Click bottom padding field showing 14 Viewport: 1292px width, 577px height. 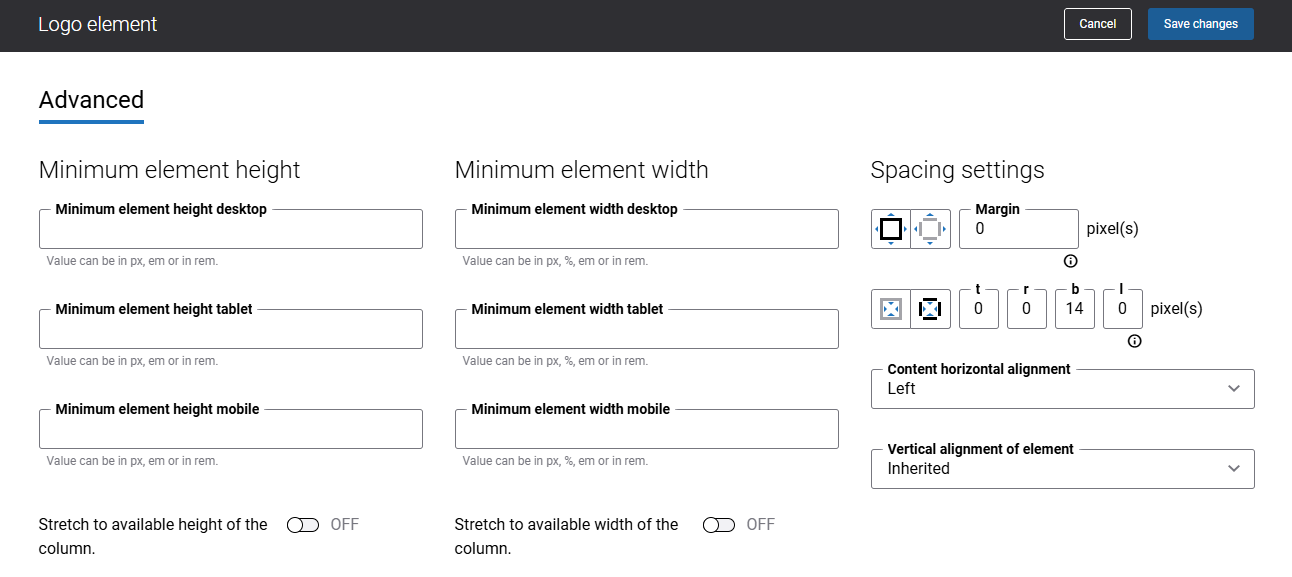click(x=1074, y=309)
